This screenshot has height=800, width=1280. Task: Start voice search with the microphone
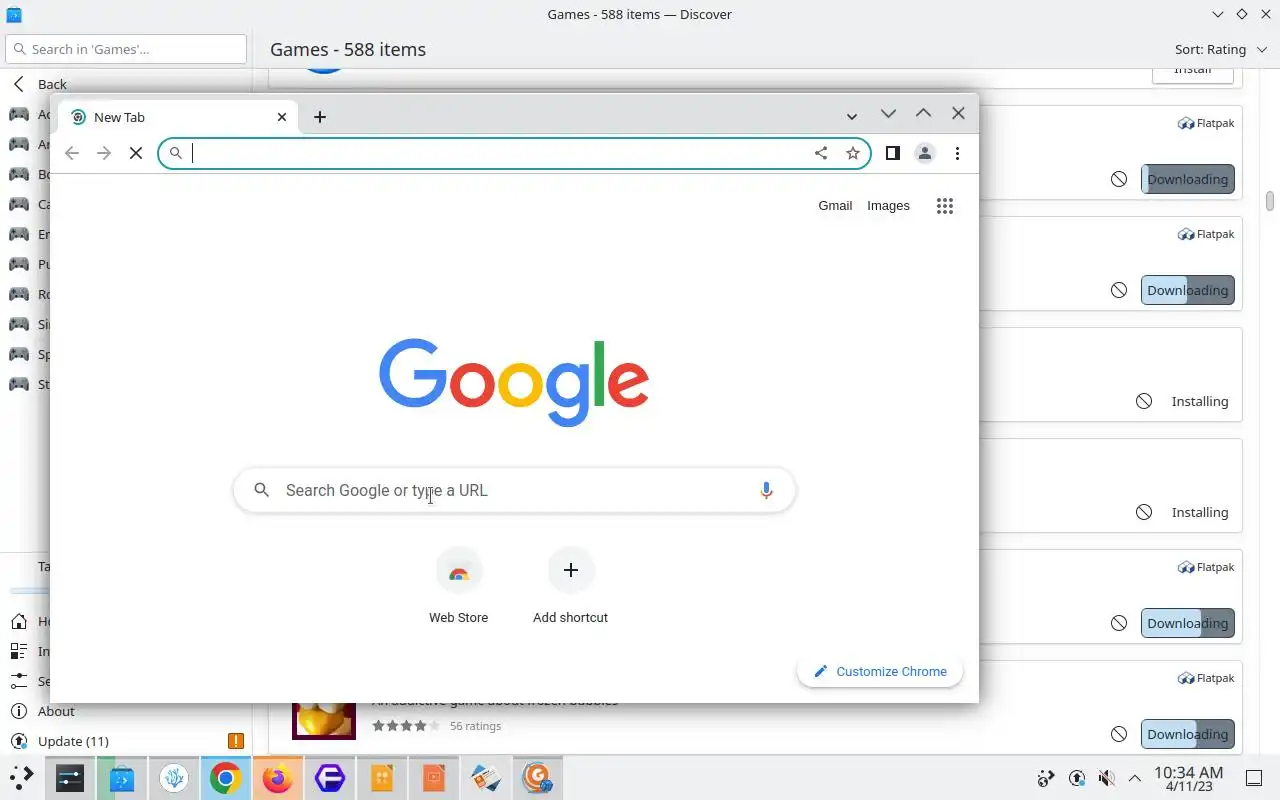coord(766,490)
